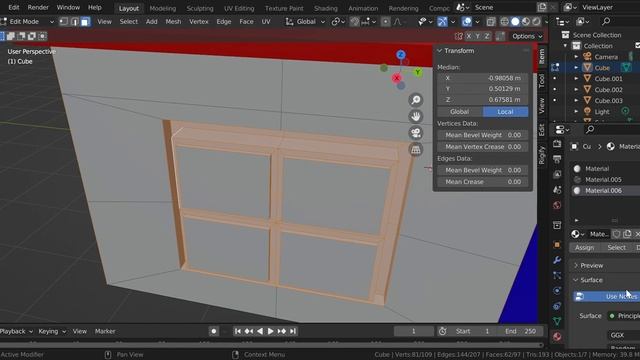Click the play animation button
Screen dimensions: 640x360
(x=270, y=331)
